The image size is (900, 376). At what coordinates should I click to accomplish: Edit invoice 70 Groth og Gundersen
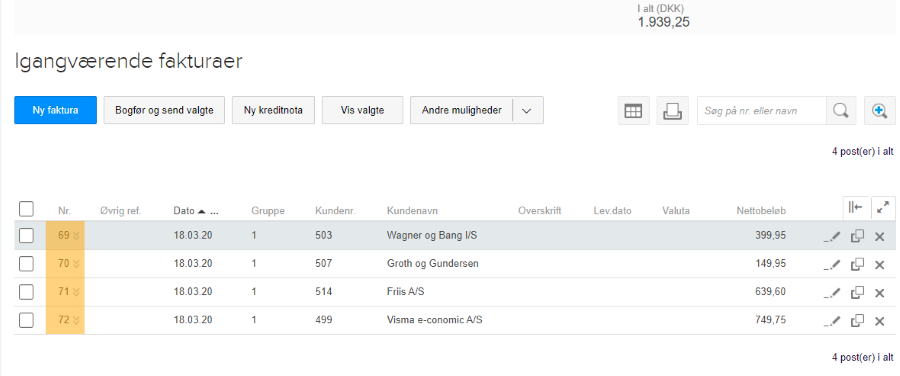(x=832, y=265)
